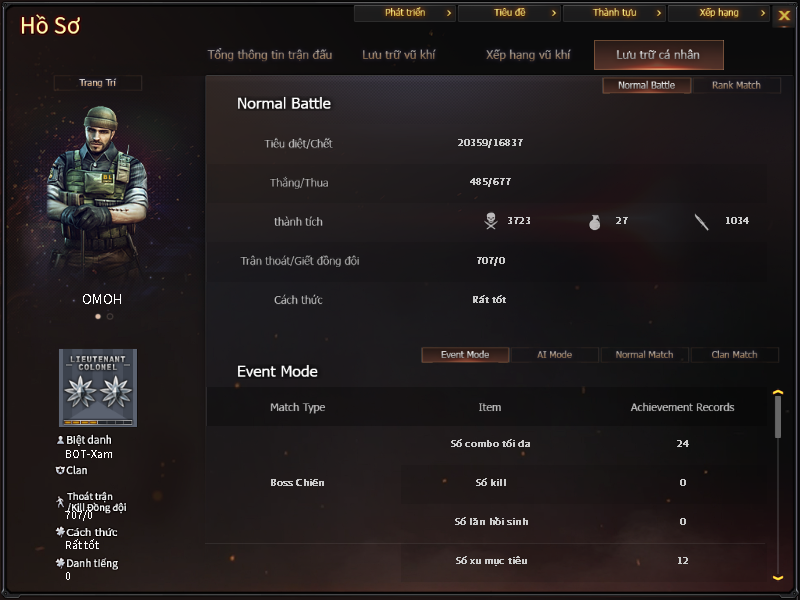
Task: Click the Trang Trí button
Action: (97, 83)
